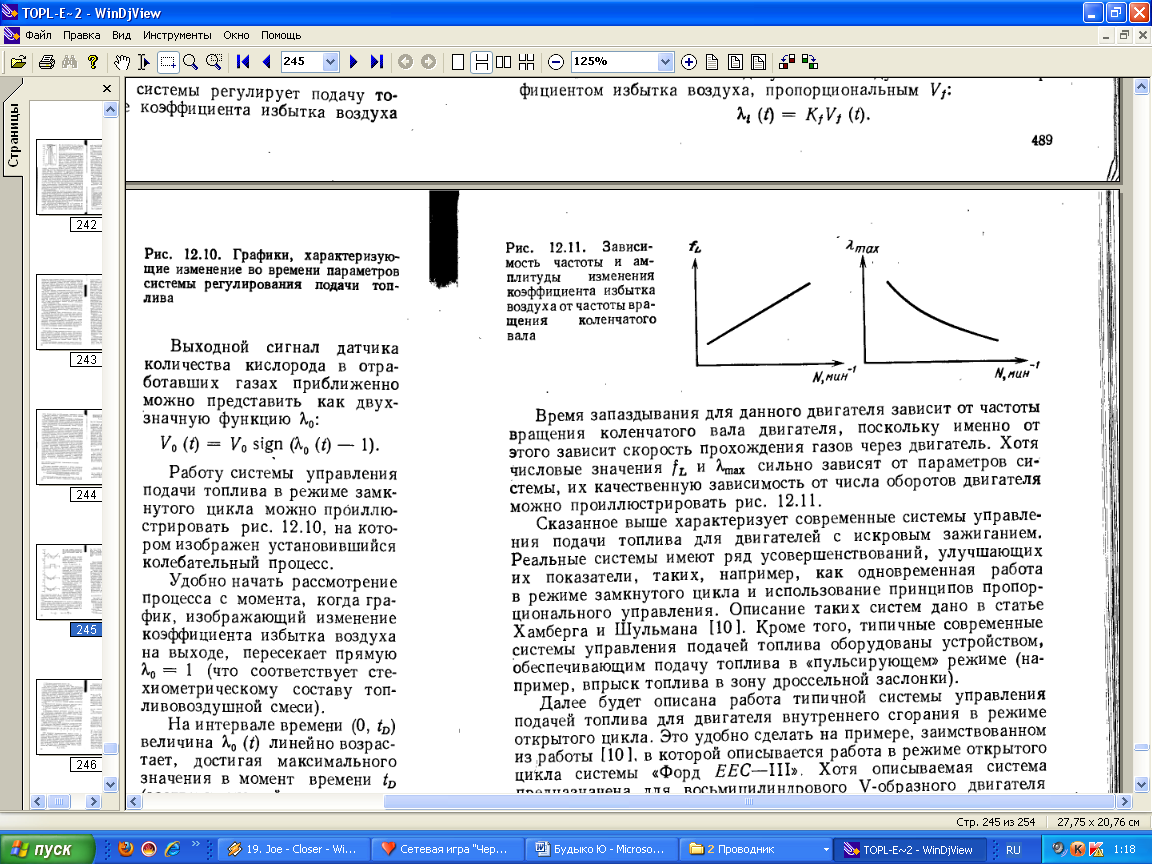Launch Firefox from the quick launch bar

[125, 849]
